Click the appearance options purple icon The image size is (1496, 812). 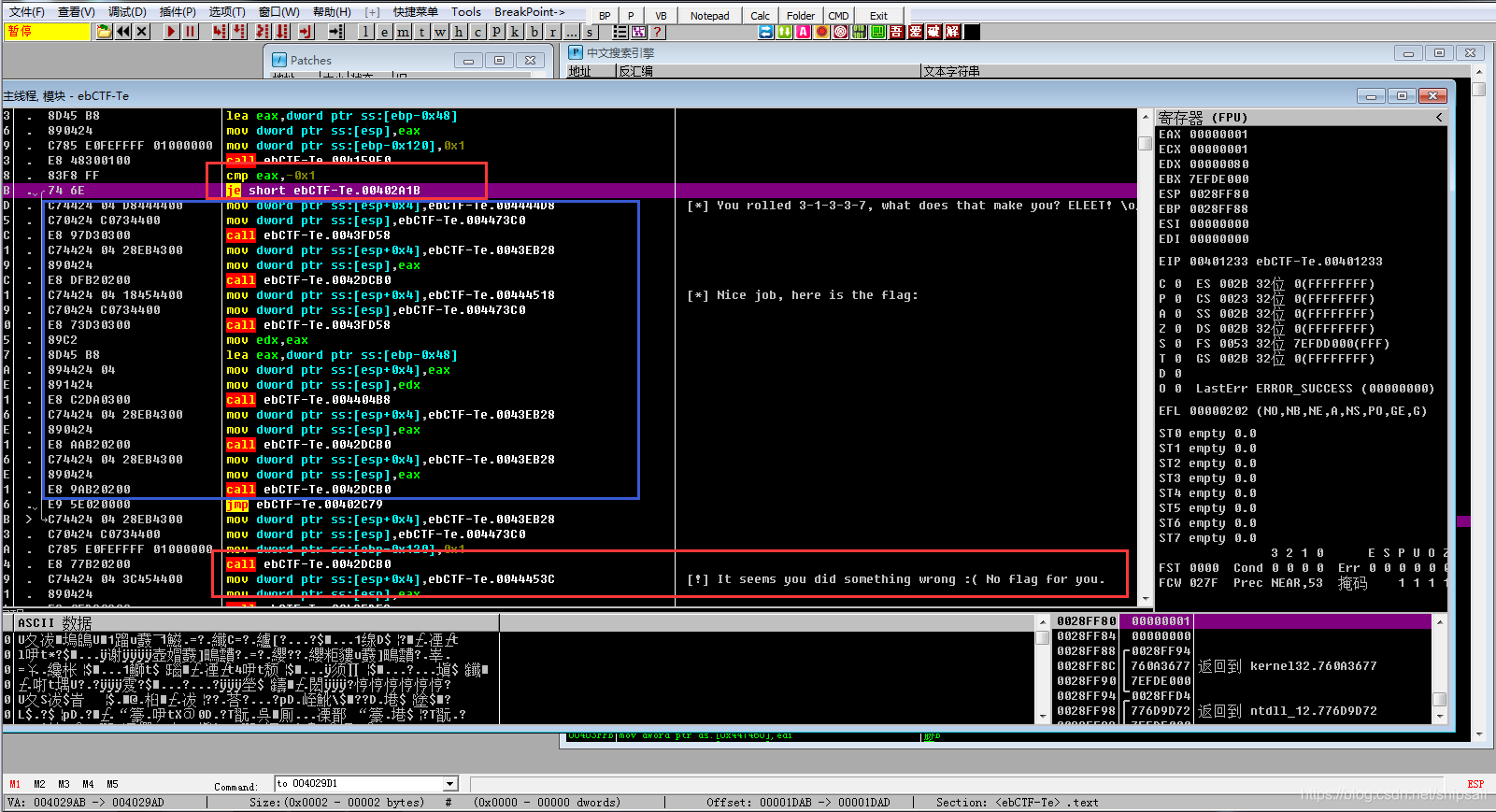pyautogui.click(x=638, y=32)
